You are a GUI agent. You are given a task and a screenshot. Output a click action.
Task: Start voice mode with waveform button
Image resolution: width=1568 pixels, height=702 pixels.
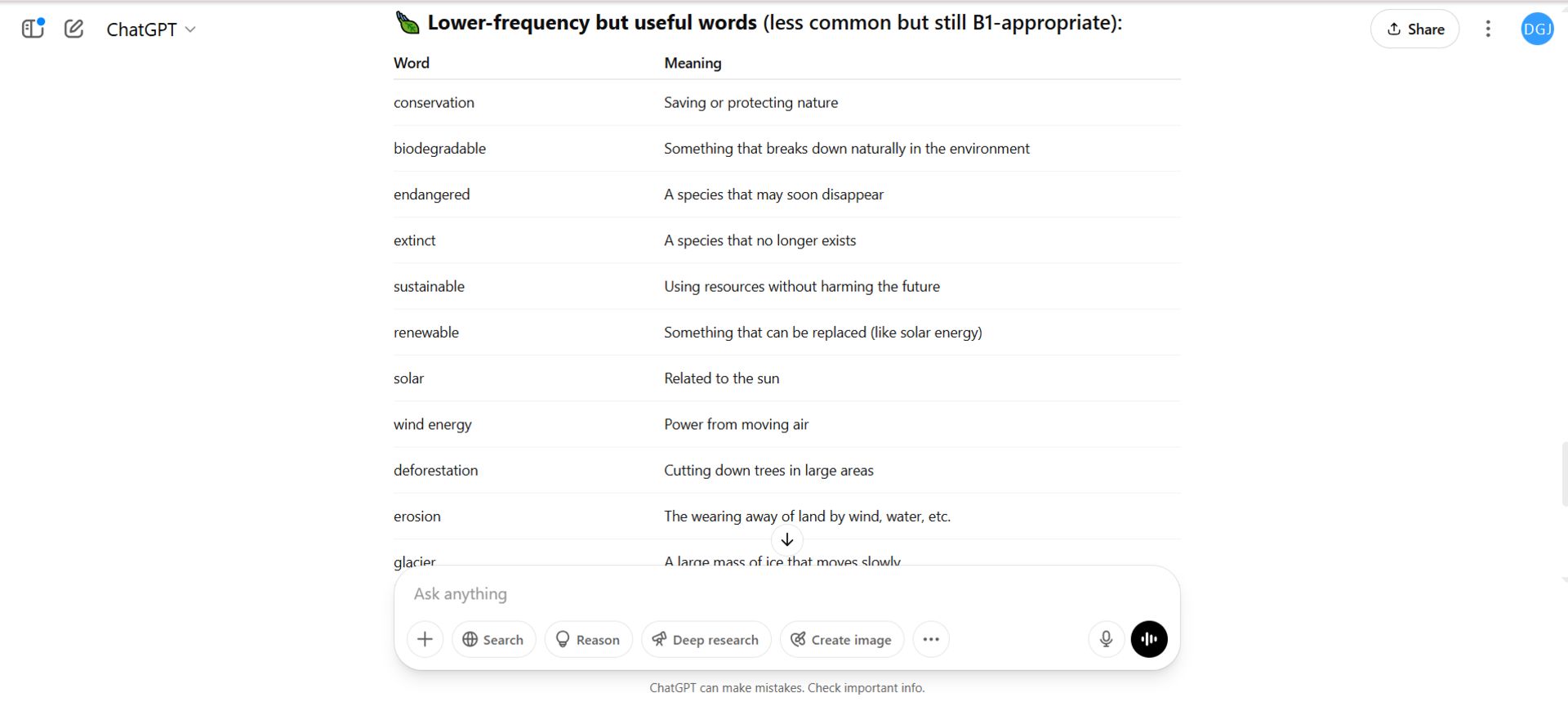[1149, 639]
